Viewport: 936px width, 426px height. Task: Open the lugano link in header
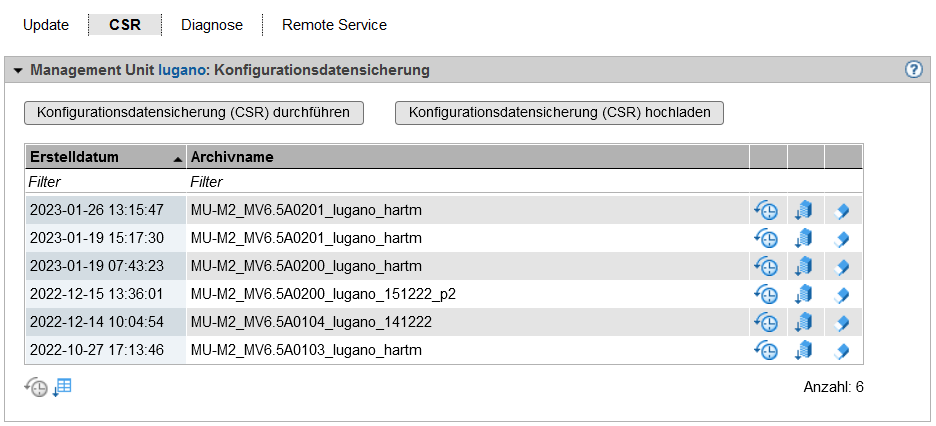point(183,71)
